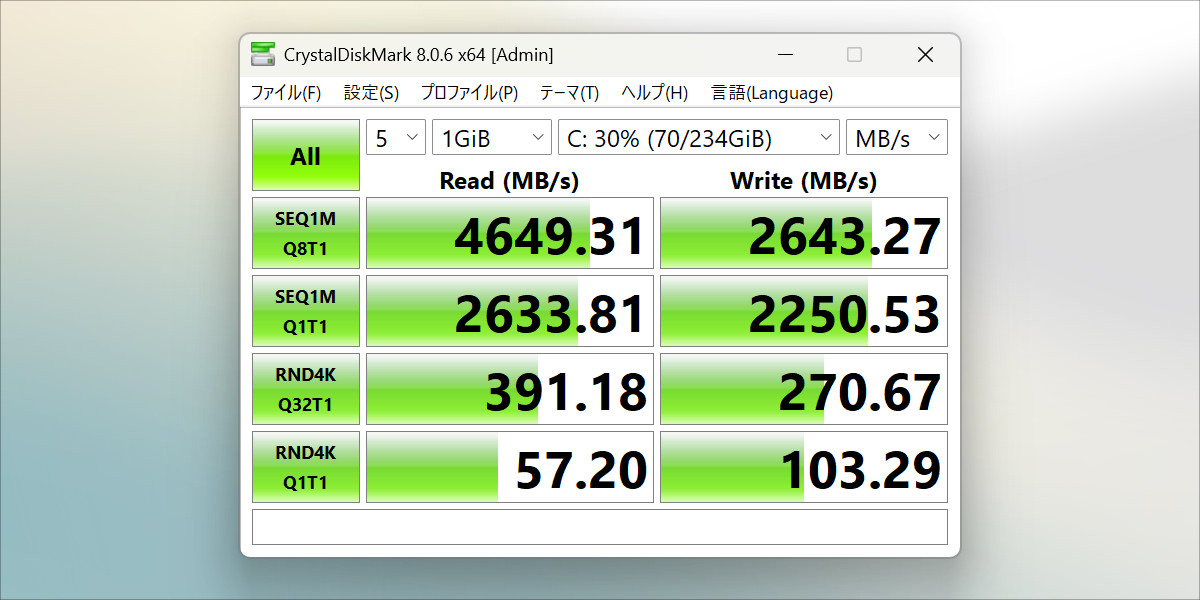1200x600 pixels.
Task: Open the 言語(Language) menu
Action: pyautogui.click(x=771, y=93)
